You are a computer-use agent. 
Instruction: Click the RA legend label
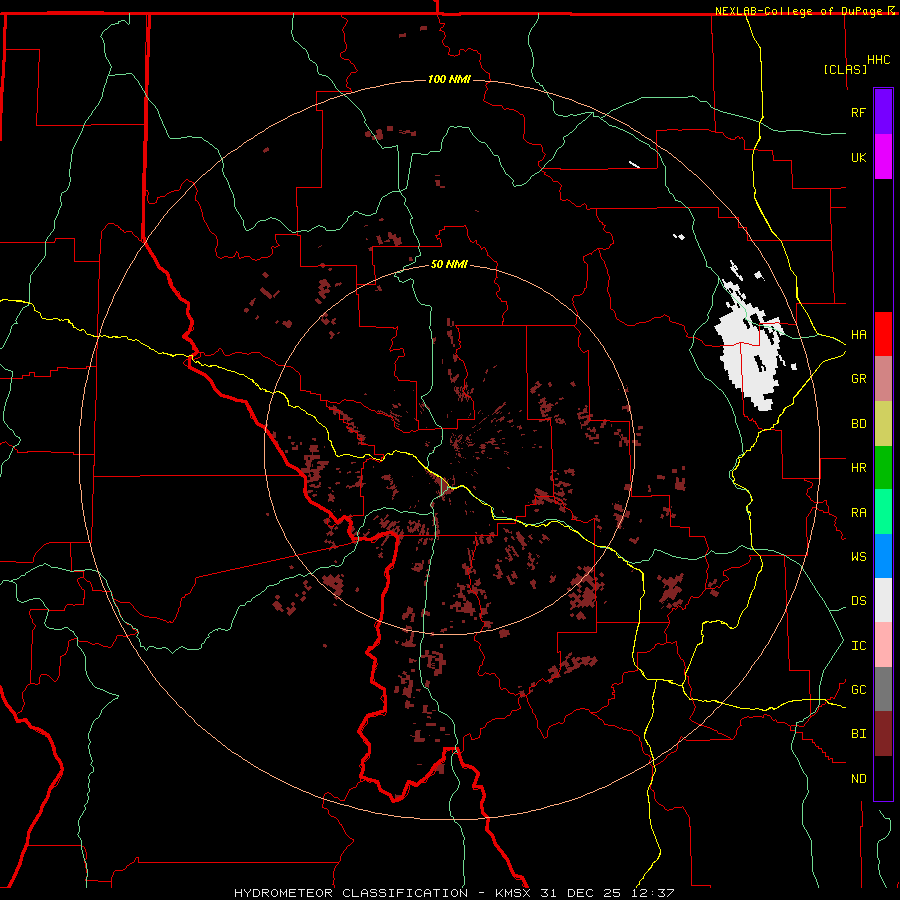click(x=858, y=512)
